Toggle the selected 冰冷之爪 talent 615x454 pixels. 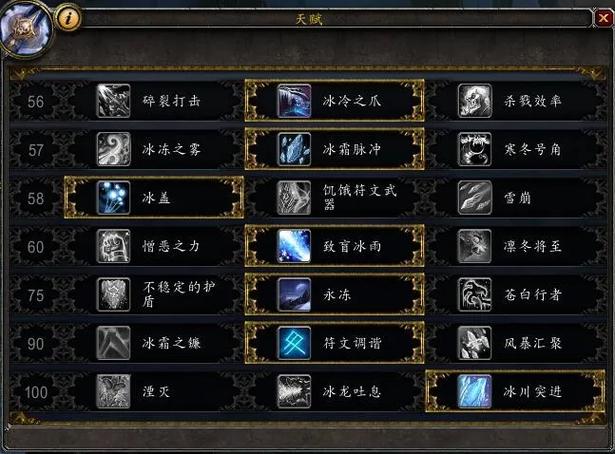(x=335, y=100)
